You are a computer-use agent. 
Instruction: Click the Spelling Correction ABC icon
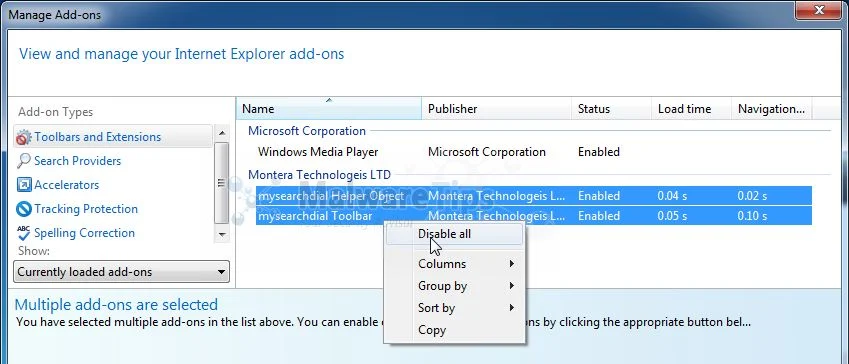tap(24, 233)
